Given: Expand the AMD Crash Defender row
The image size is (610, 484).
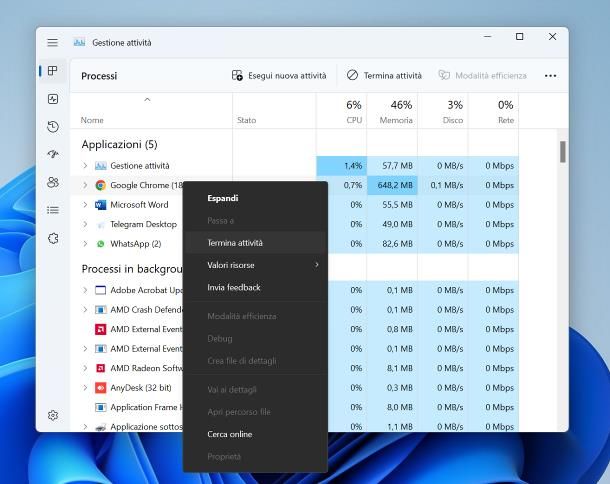Looking at the screenshot, I should 85,310.
